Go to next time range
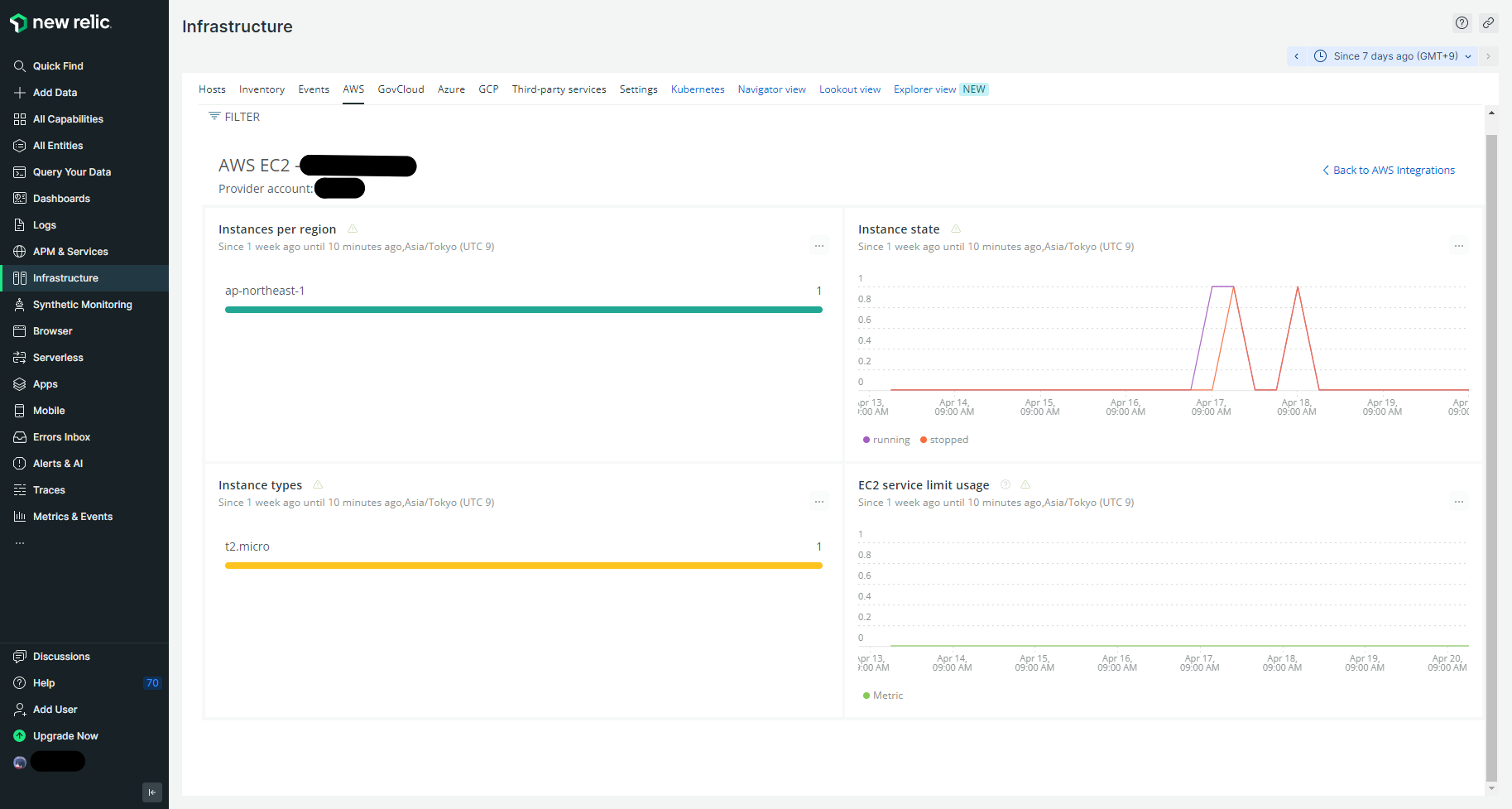This screenshot has width=1512, height=809. tap(1489, 56)
